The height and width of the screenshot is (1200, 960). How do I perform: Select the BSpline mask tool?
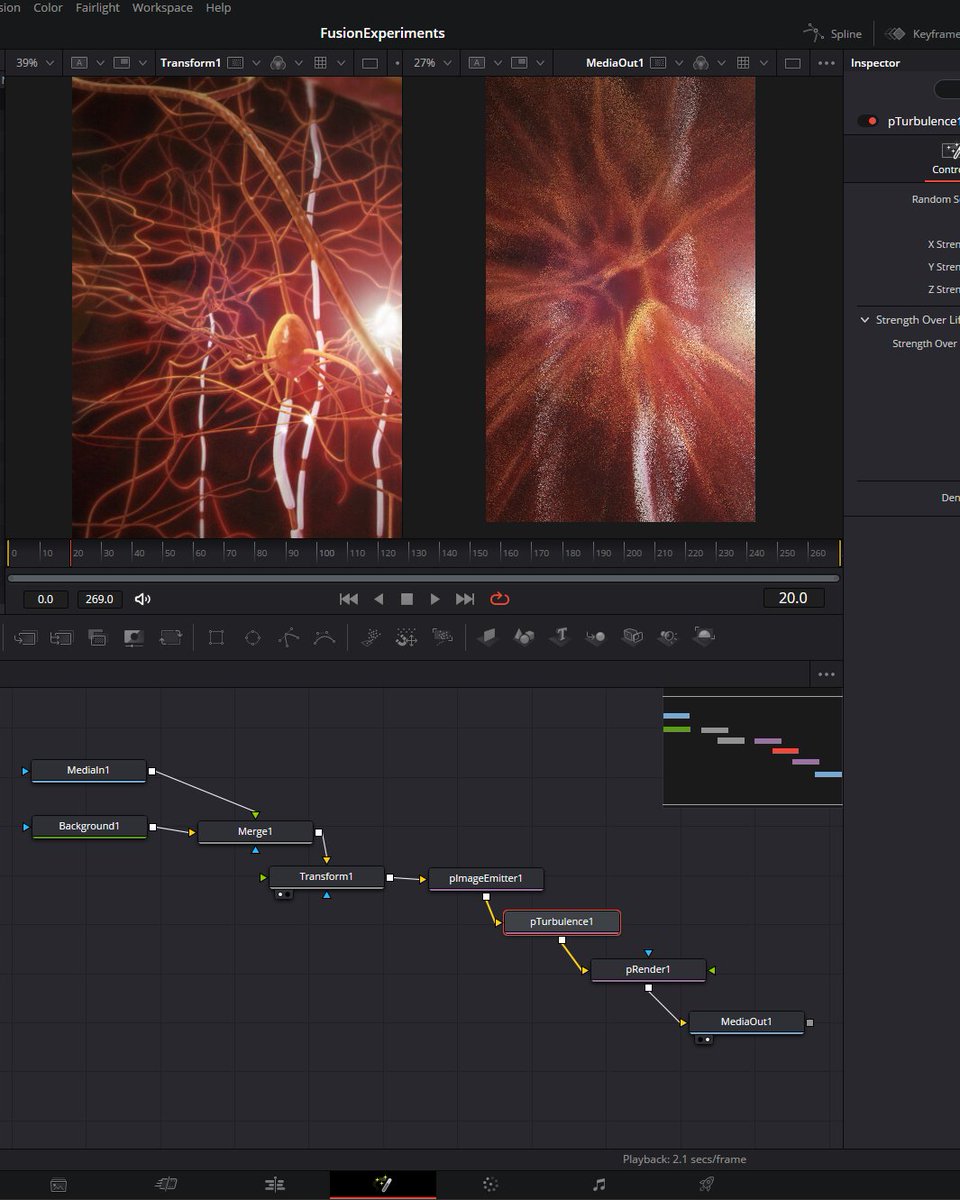pyautogui.click(x=324, y=637)
